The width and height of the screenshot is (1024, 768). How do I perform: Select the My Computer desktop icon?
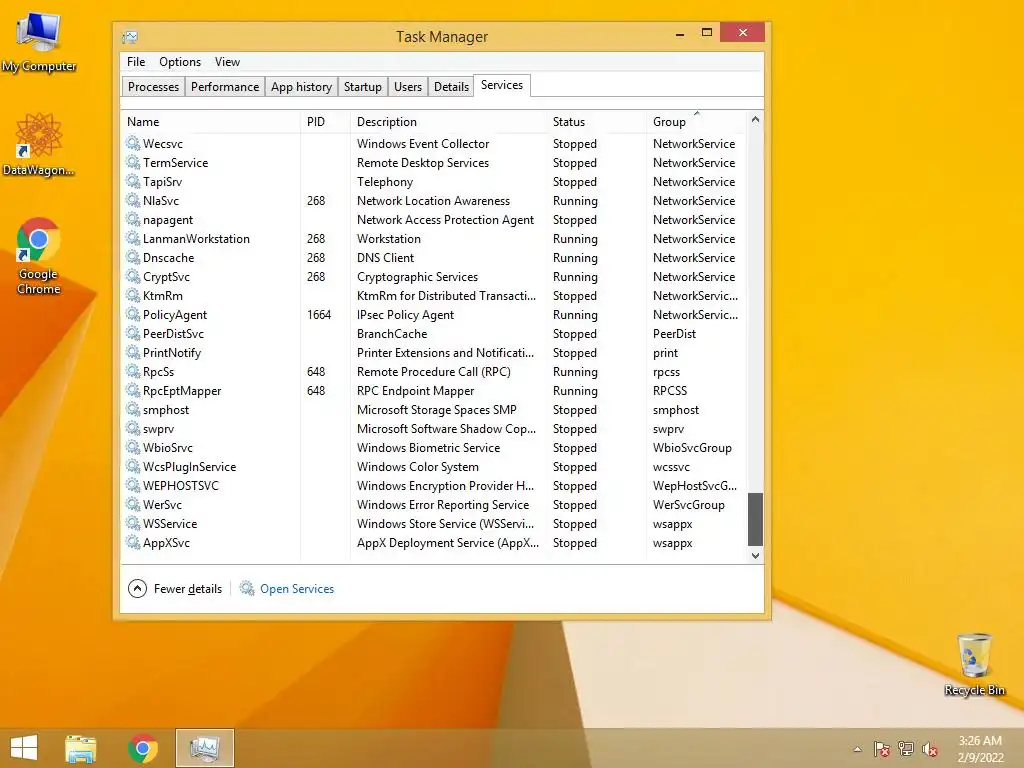[x=39, y=42]
